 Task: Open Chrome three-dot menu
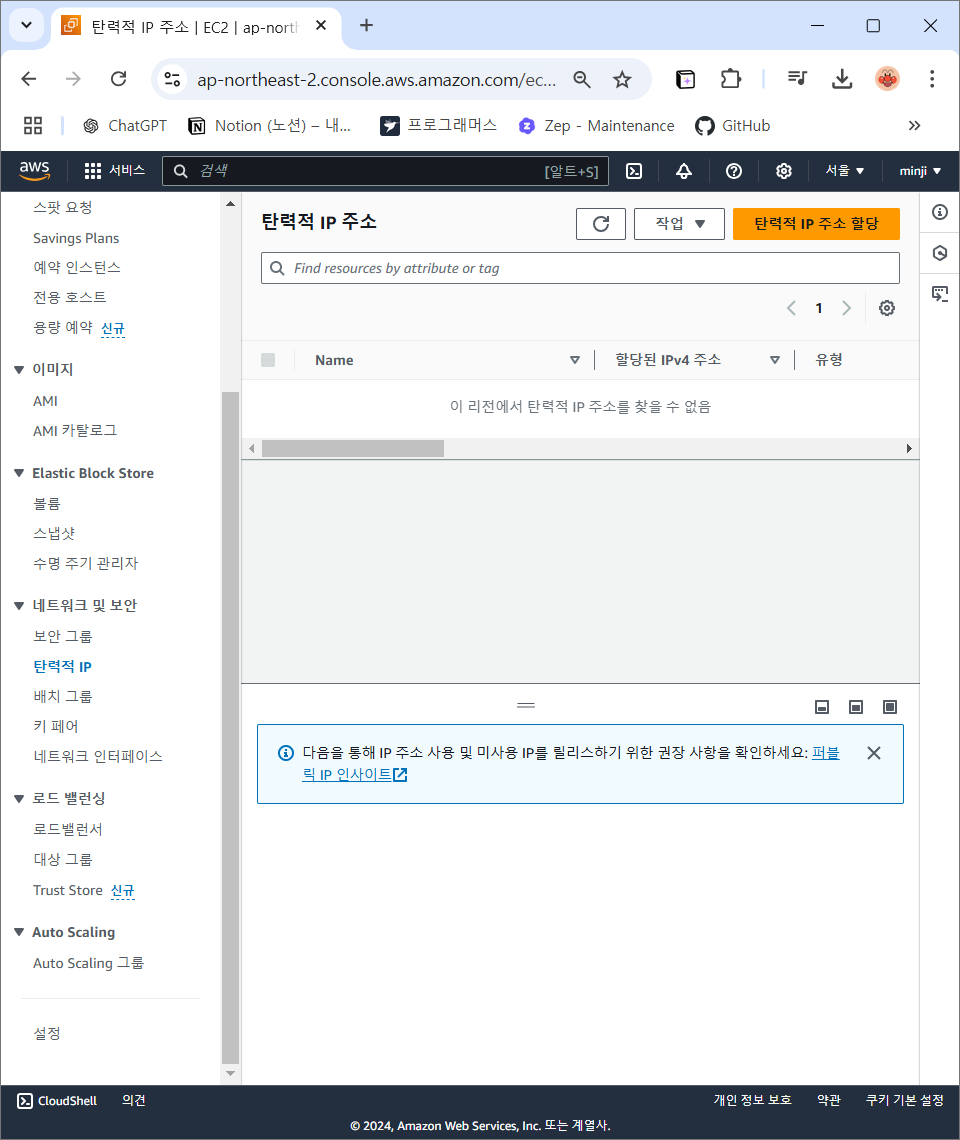[932, 79]
